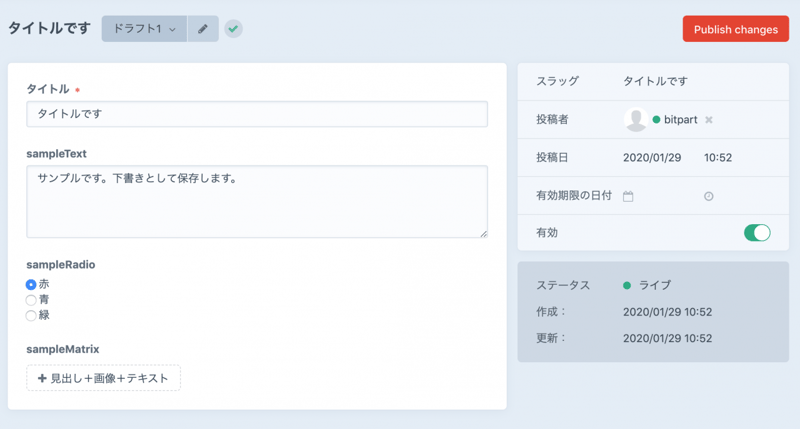Click the 投稿日 time value 10:52
Viewport: 800px width, 429px height.
tap(718, 158)
